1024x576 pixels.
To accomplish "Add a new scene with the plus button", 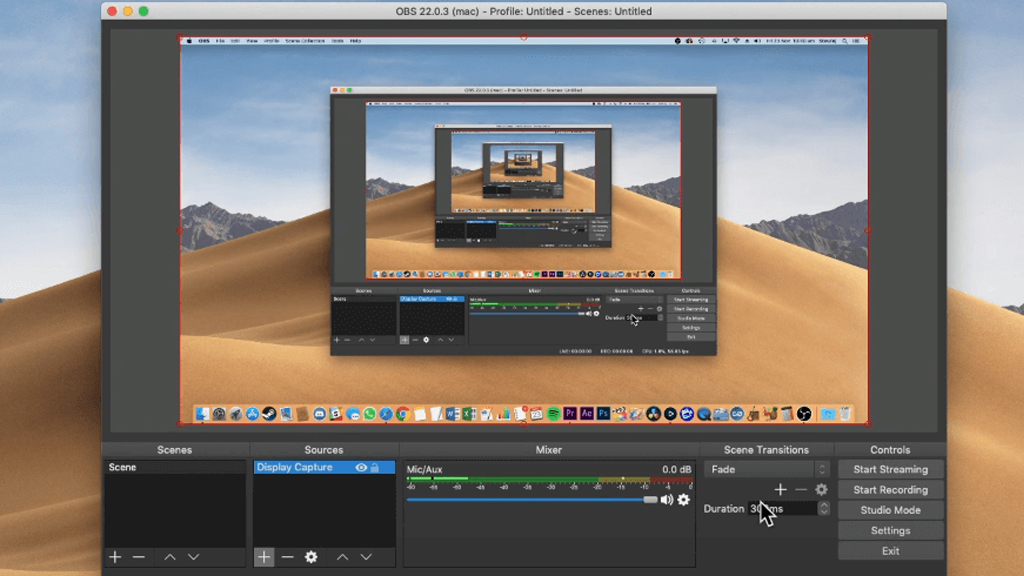I will [x=115, y=557].
